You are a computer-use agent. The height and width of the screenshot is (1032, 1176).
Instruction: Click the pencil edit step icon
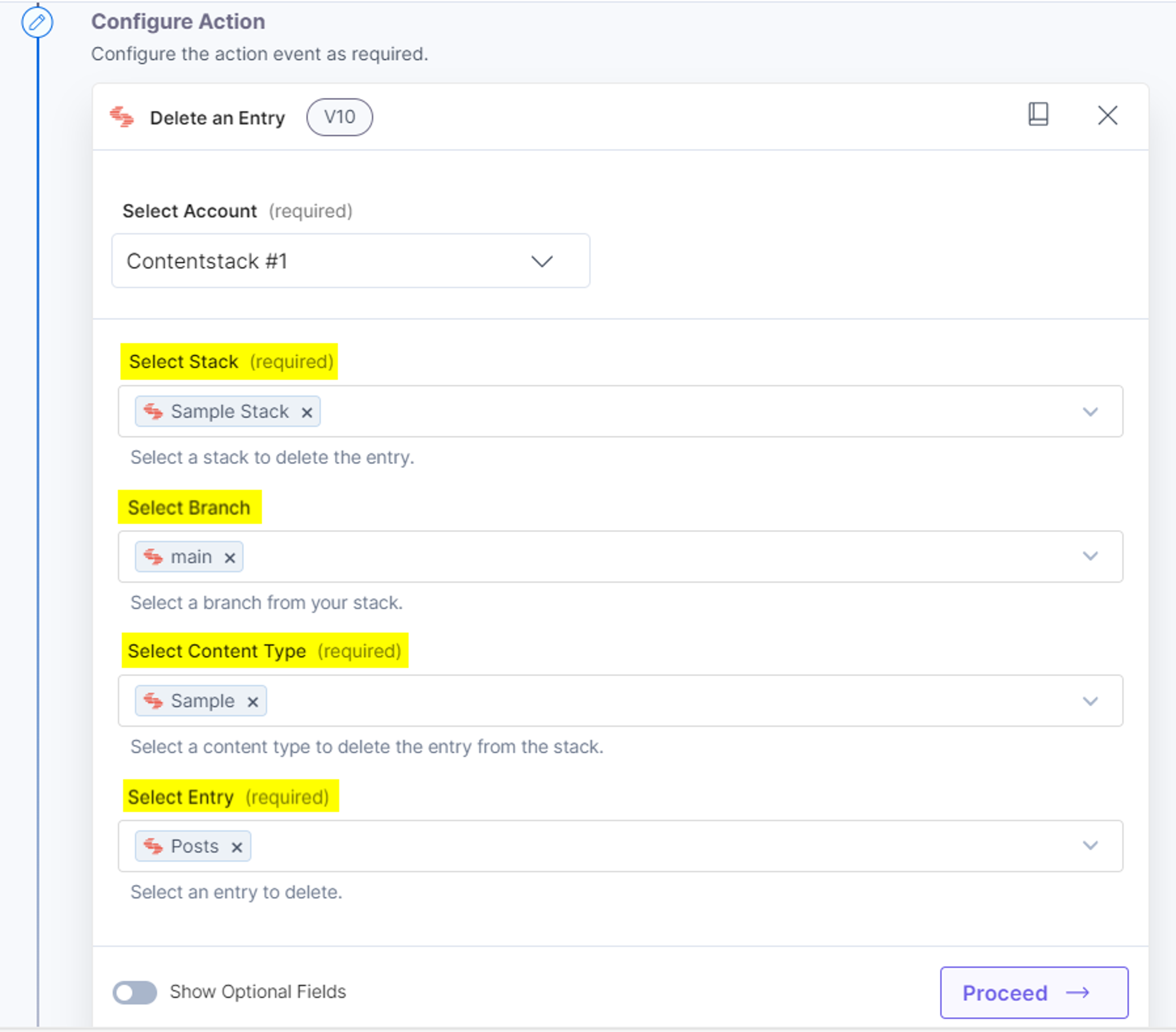coord(37,22)
